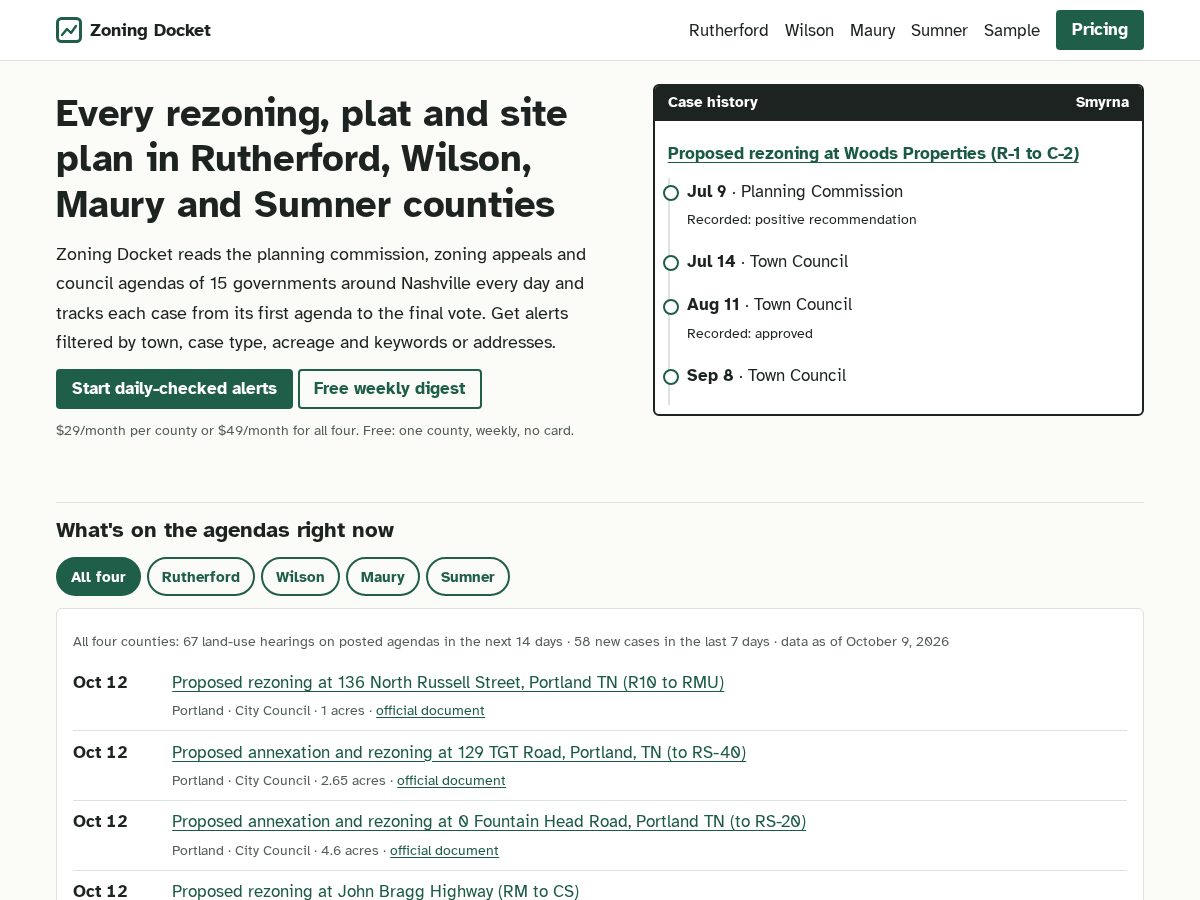Filter agendas by Sumner pill
Screen dimensions: 1200x900
(468, 577)
